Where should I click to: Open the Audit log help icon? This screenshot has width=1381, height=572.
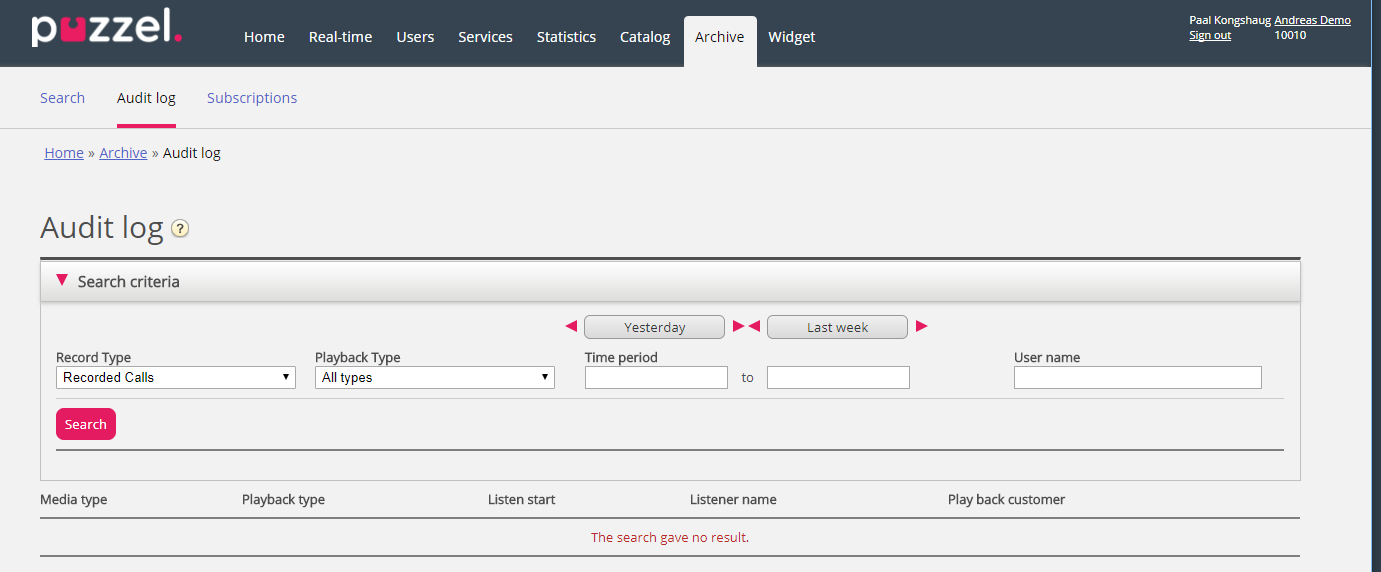pyautogui.click(x=180, y=229)
